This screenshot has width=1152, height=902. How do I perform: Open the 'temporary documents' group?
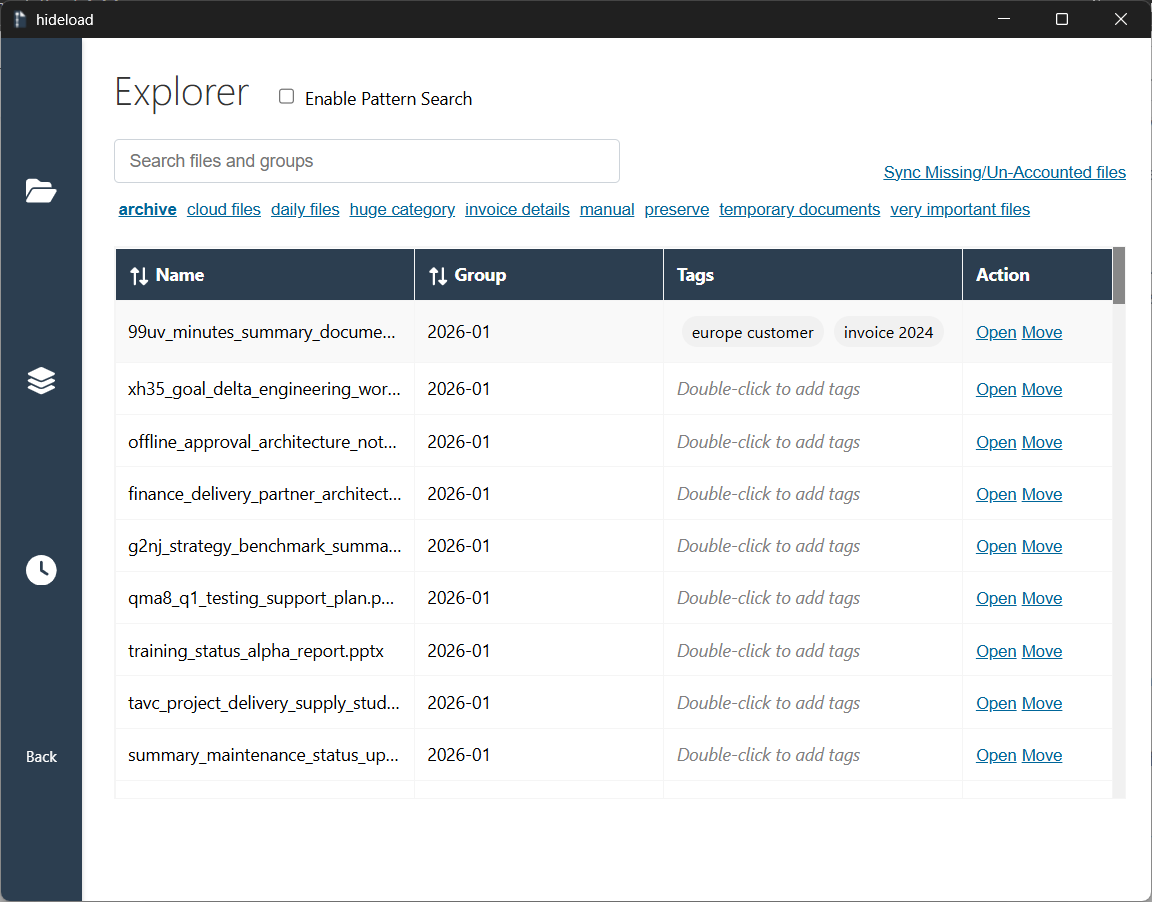point(799,209)
